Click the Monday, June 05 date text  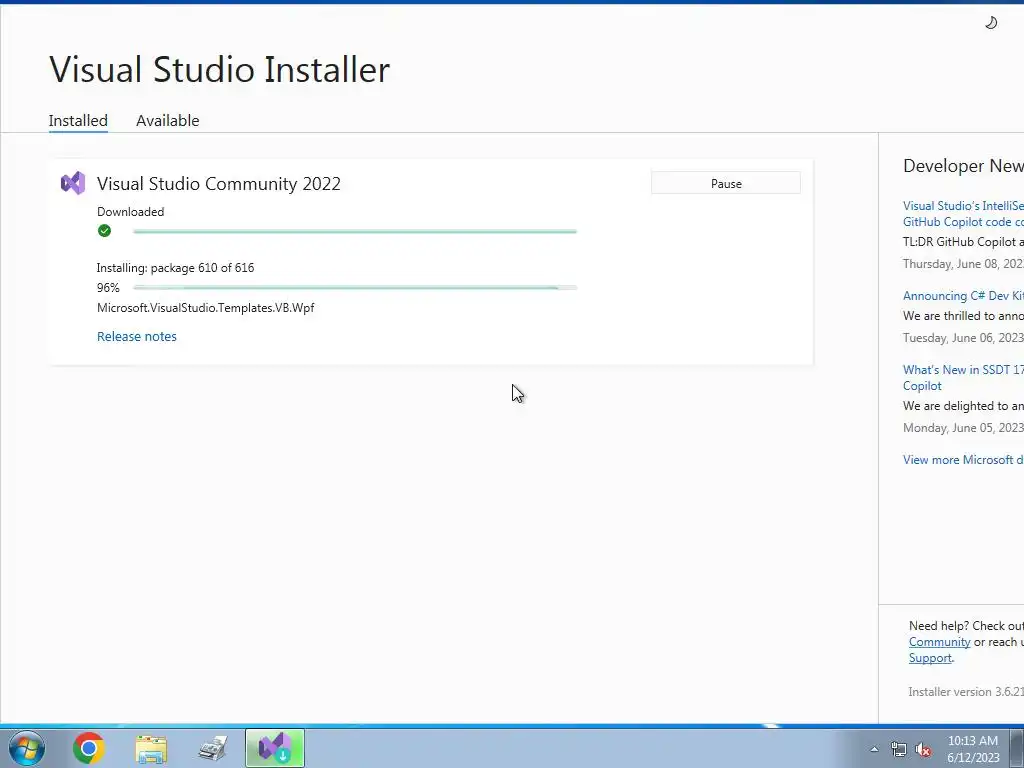pyautogui.click(x=963, y=428)
